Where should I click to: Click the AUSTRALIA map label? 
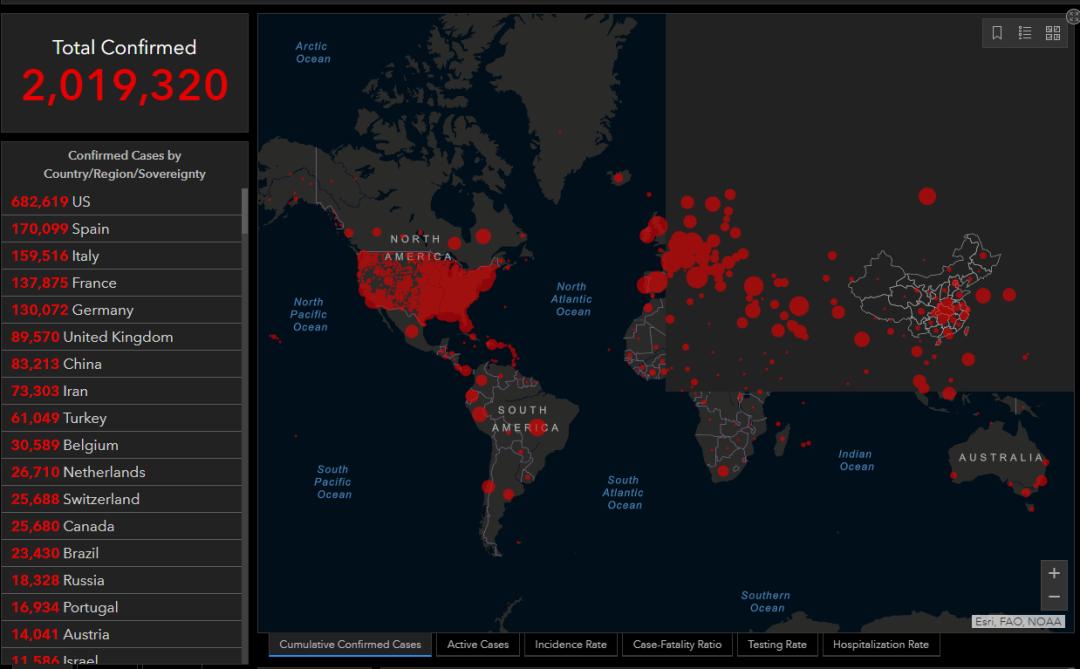click(x=1001, y=457)
